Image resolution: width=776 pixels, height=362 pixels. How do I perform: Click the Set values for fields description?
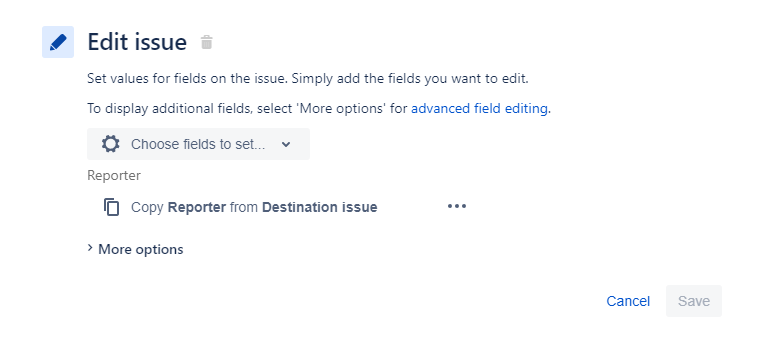tap(308, 79)
